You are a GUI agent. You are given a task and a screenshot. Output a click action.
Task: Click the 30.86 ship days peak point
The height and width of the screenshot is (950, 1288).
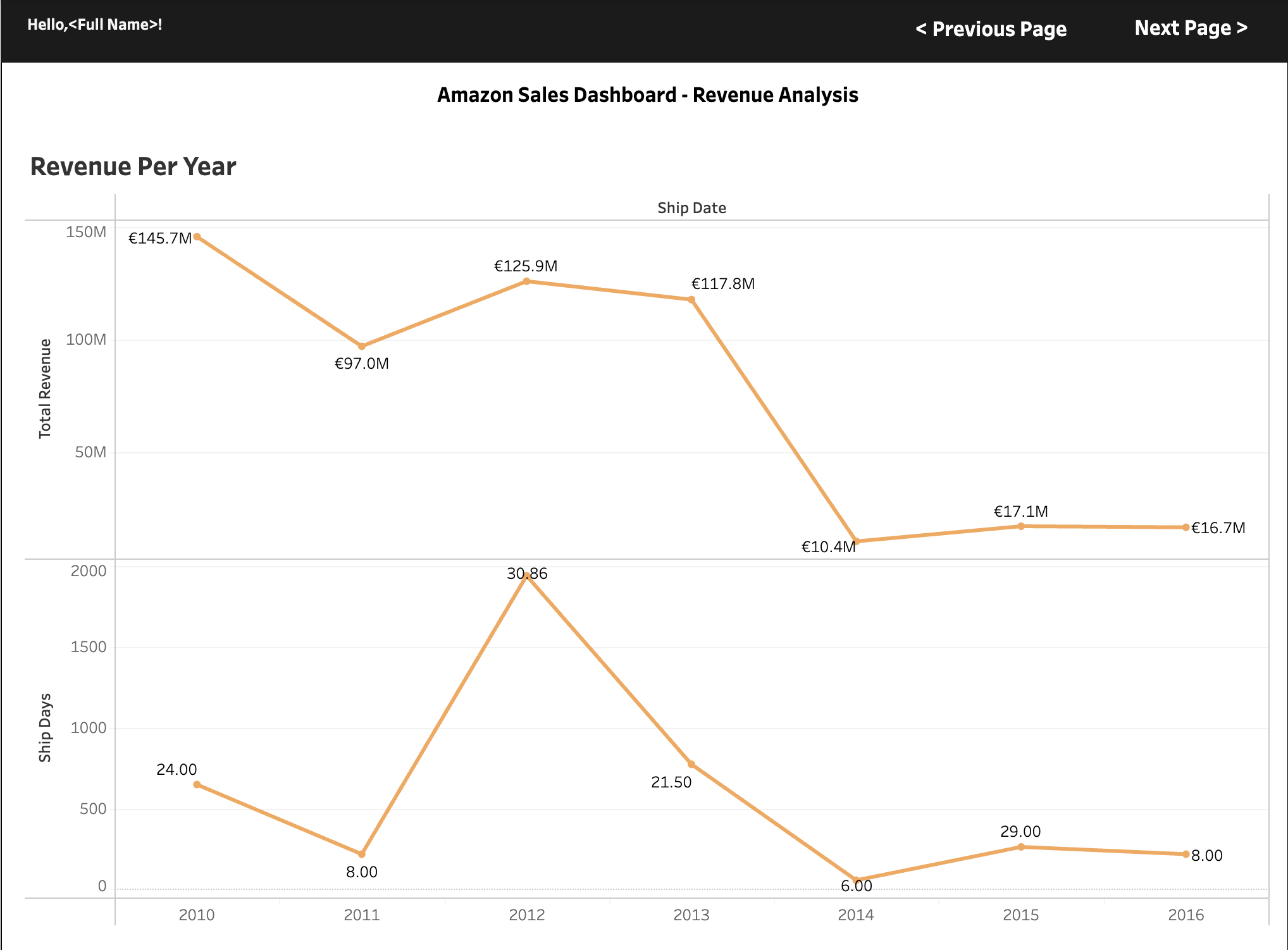pos(526,576)
